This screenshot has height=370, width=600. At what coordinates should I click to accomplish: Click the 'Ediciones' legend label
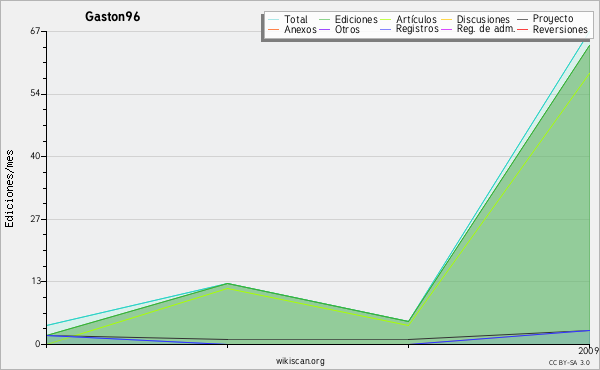pos(356,19)
